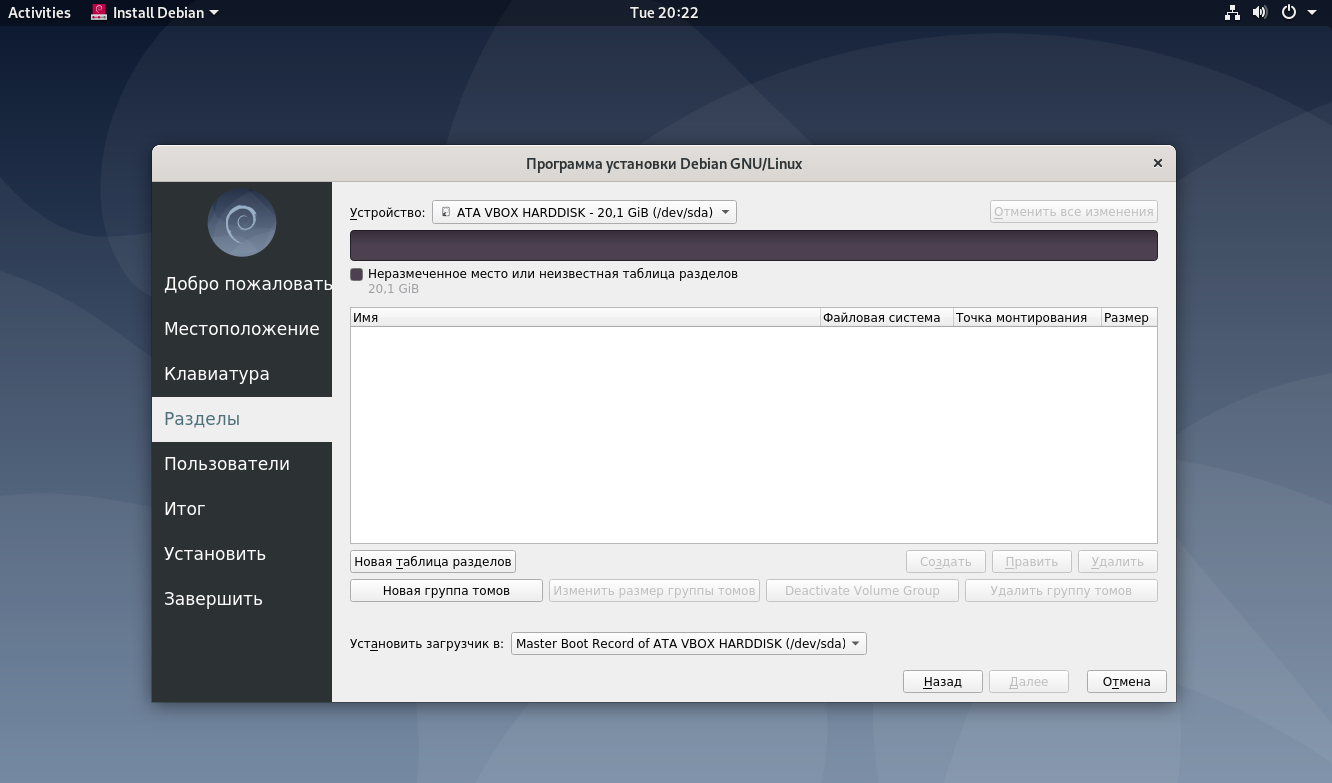Screen dimensions: 1332x783
Task: Go to the Пользователи step
Action: [242, 464]
